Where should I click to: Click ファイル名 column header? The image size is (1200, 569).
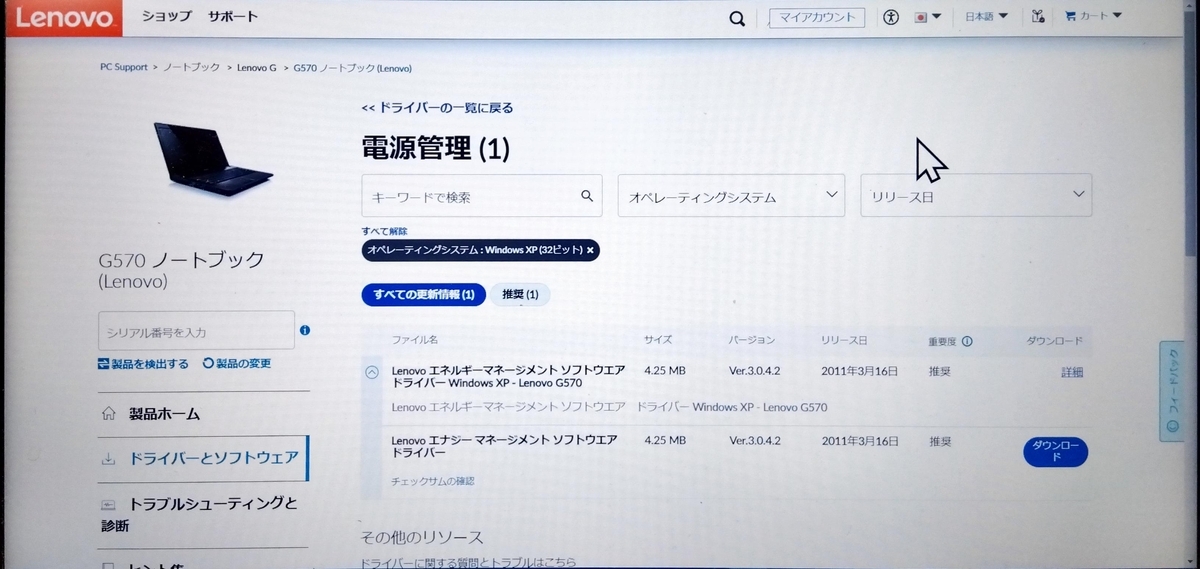[x=415, y=341]
